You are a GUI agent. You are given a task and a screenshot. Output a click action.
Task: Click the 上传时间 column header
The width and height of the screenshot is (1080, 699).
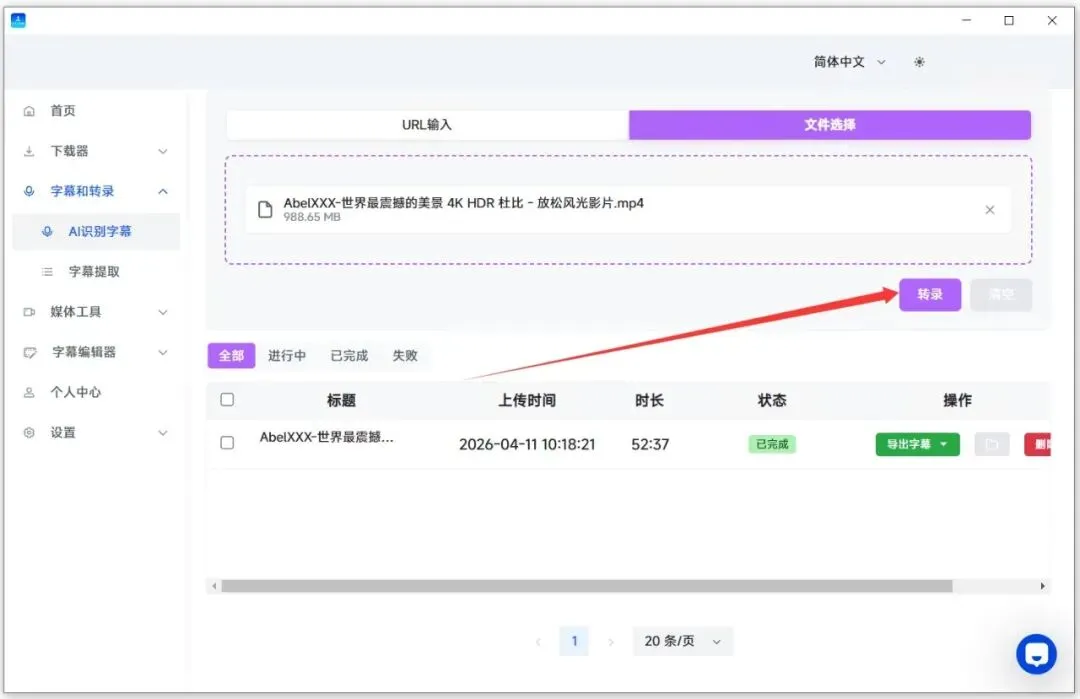coord(527,400)
